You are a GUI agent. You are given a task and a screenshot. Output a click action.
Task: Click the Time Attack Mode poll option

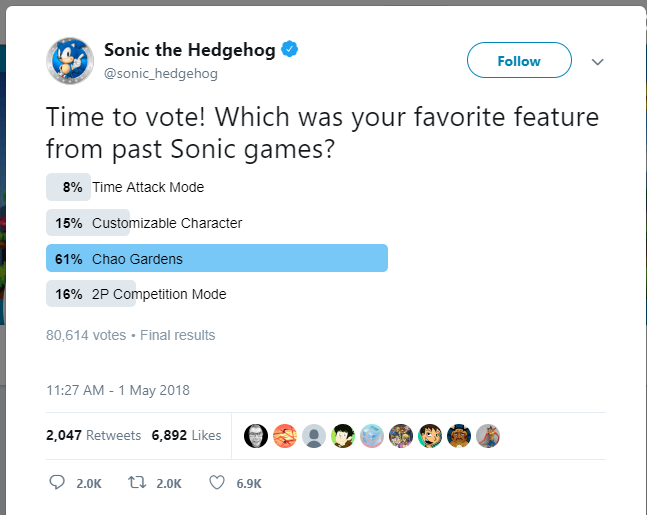(147, 187)
